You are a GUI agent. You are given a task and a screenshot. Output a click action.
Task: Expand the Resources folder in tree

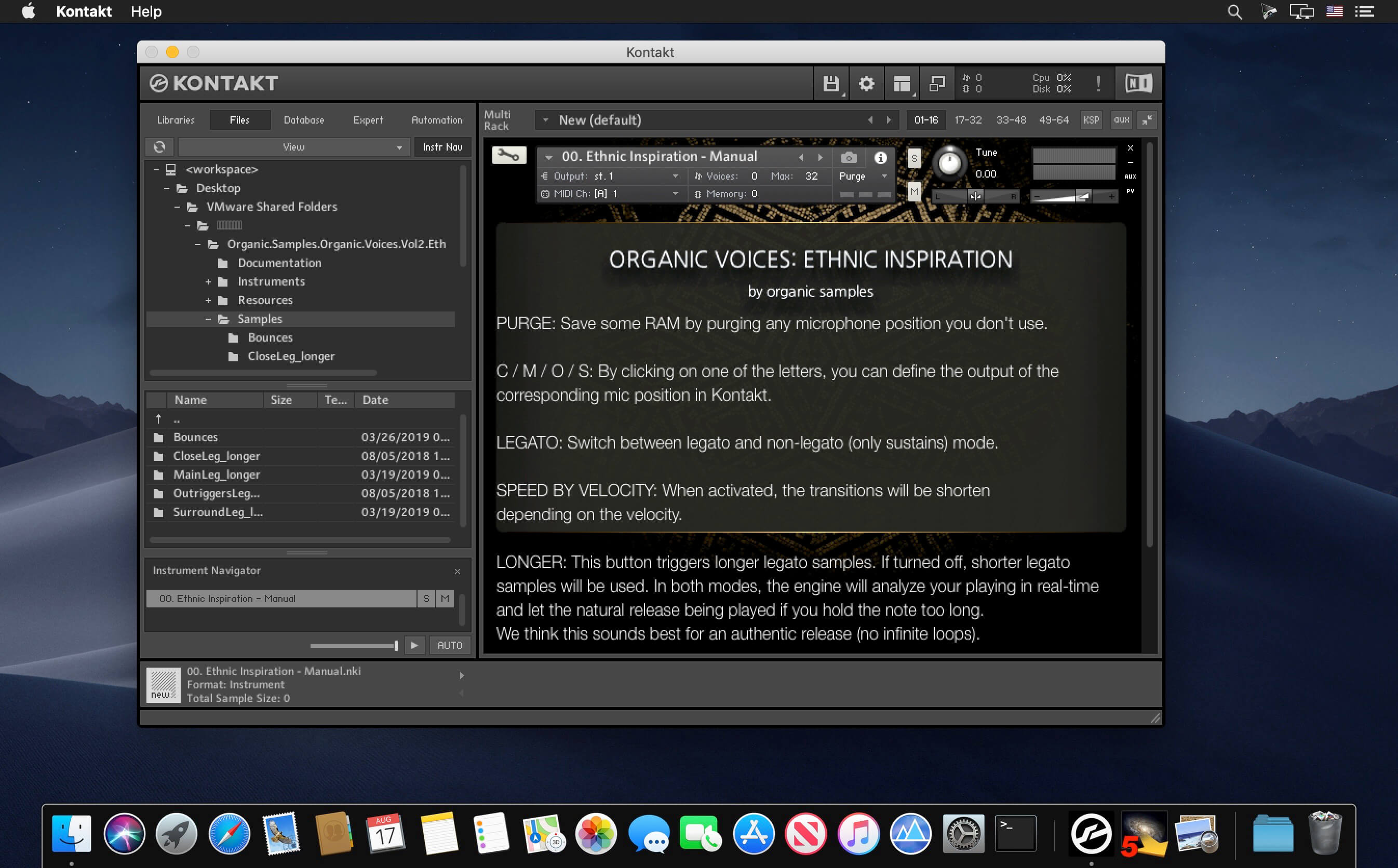[x=208, y=301]
